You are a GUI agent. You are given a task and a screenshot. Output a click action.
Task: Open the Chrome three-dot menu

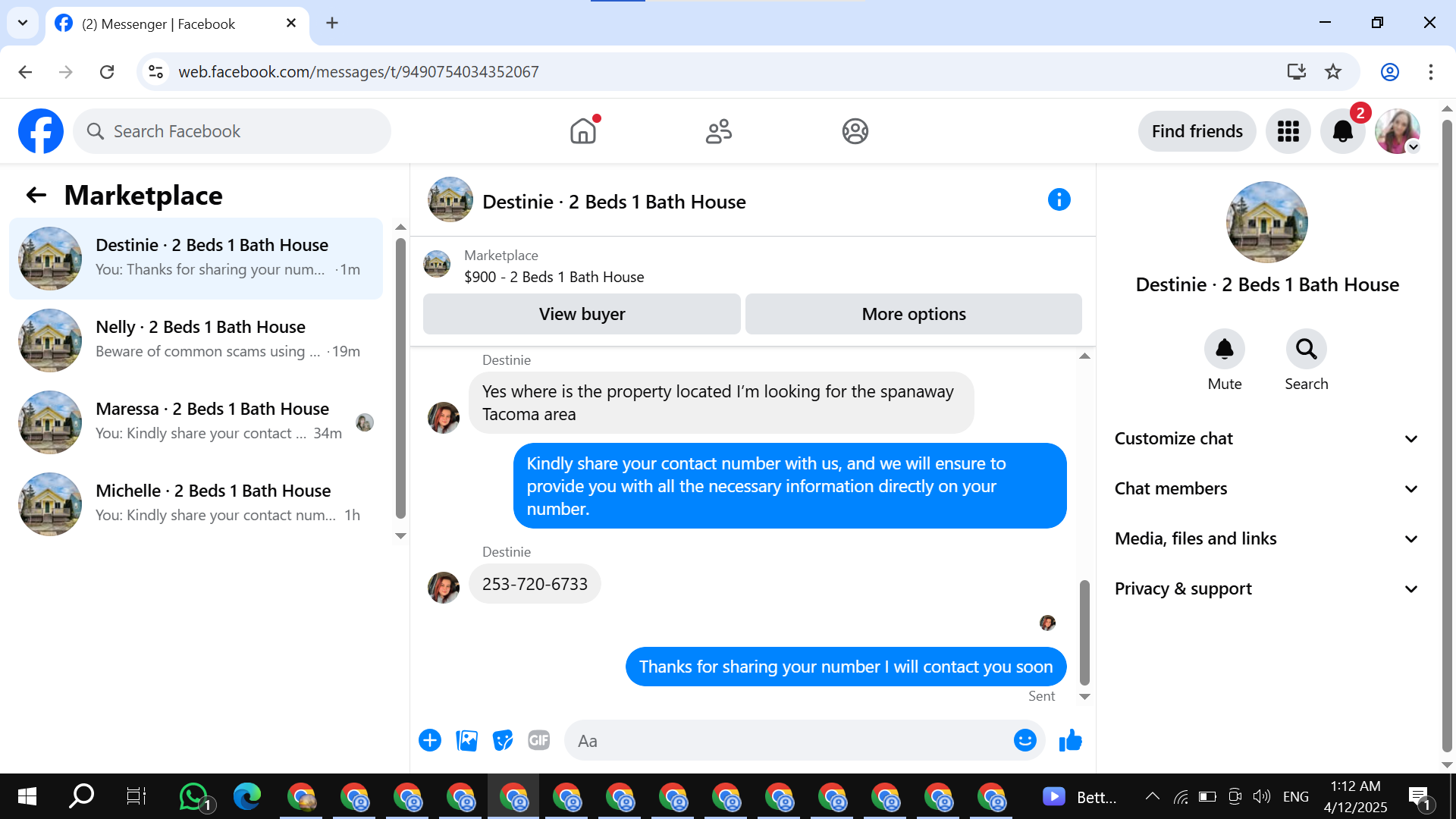pos(1431,72)
